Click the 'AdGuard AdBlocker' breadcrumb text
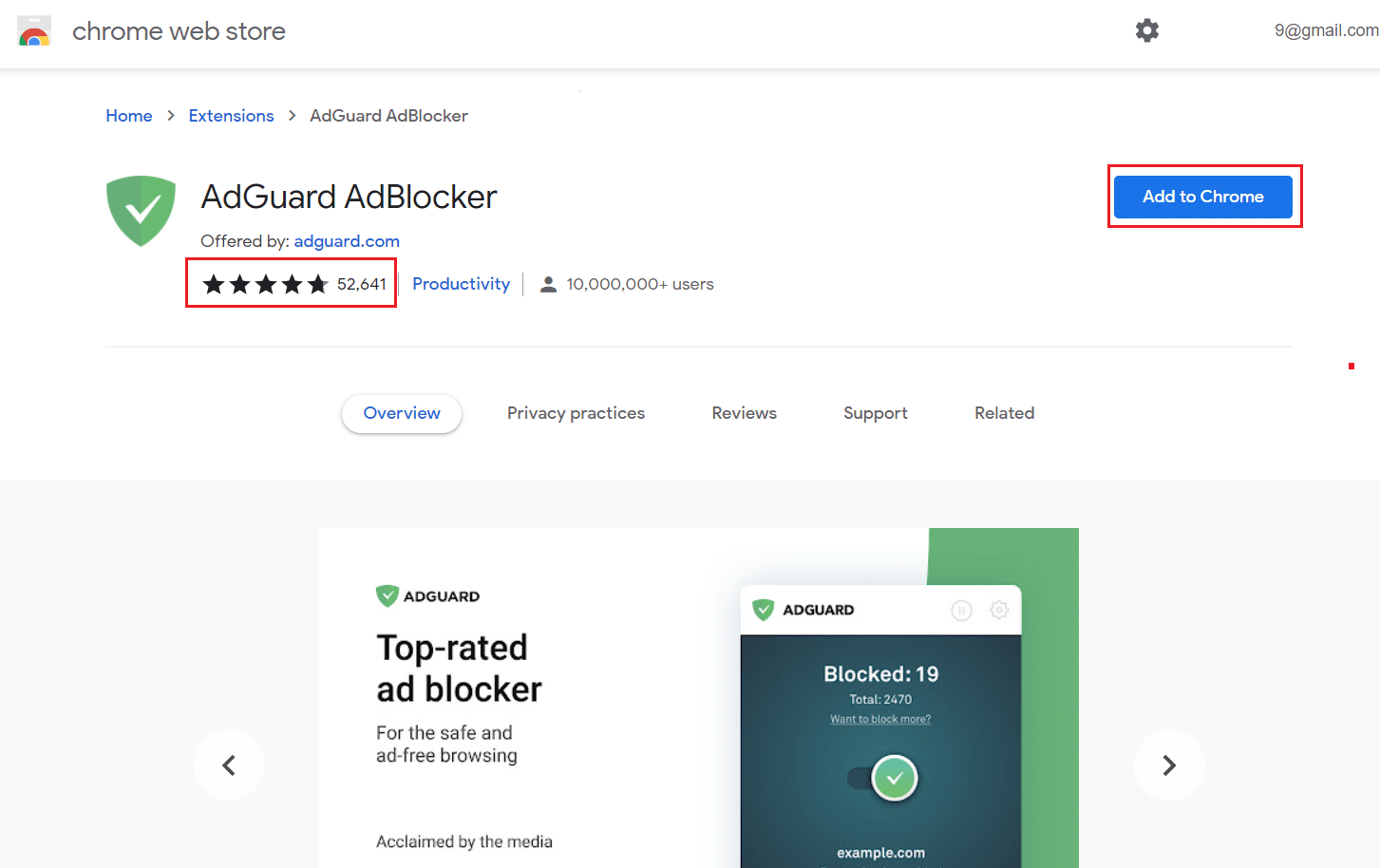Screen dimensions: 1380x868 388,116
